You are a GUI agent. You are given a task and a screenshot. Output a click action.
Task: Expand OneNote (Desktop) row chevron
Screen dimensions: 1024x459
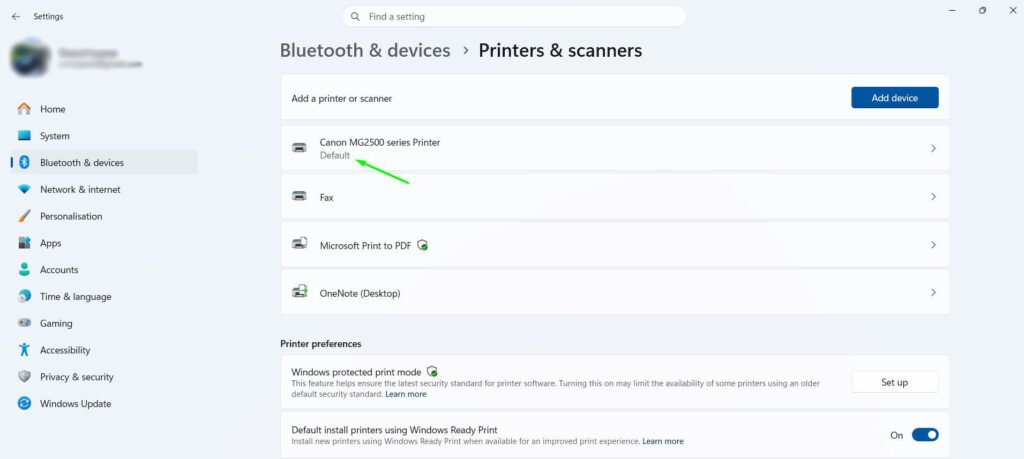[933, 293]
